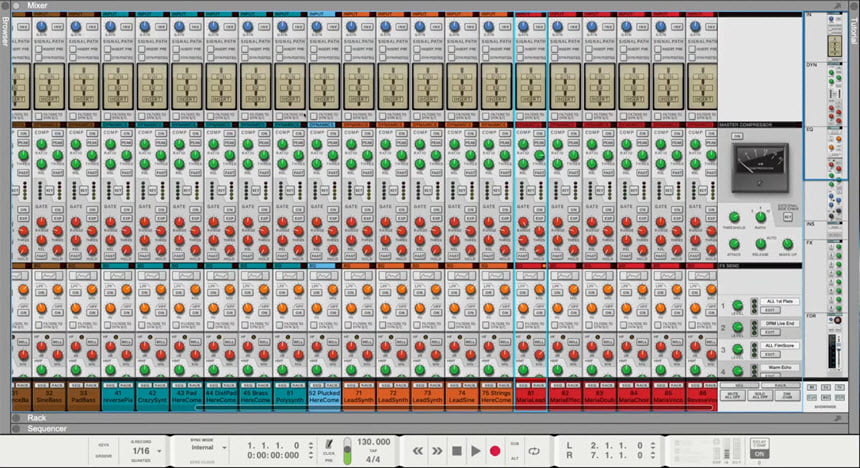Adjust input gain knob on 81 MariaLead channel
The height and width of the screenshot is (468, 860).
(523, 26)
